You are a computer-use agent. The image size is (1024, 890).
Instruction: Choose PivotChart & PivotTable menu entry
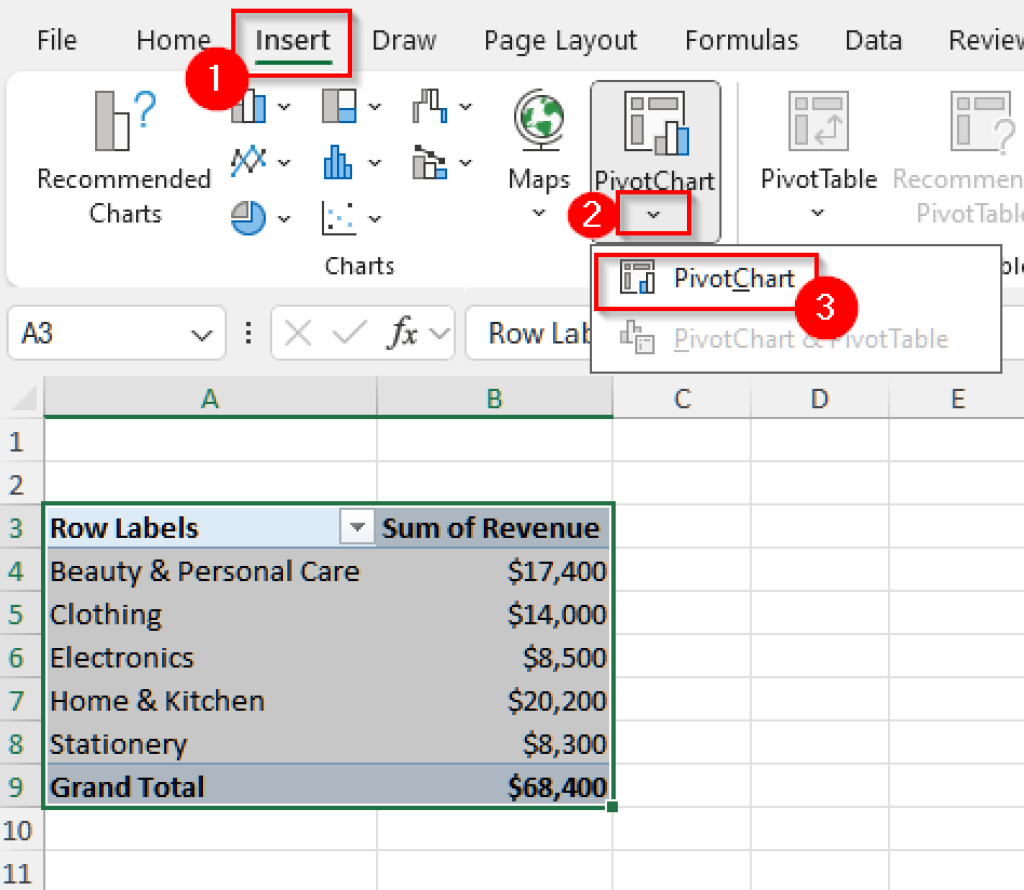[x=795, y=339]
